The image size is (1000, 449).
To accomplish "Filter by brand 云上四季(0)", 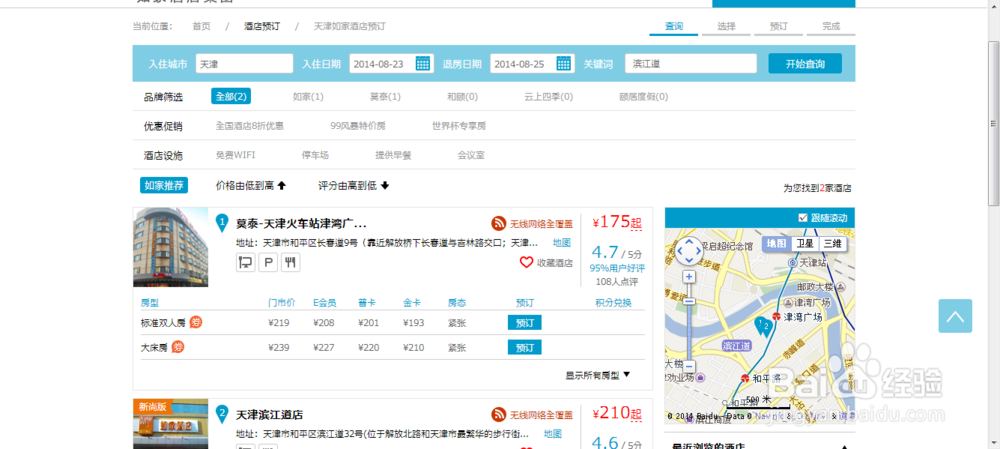I will (548, 97).
